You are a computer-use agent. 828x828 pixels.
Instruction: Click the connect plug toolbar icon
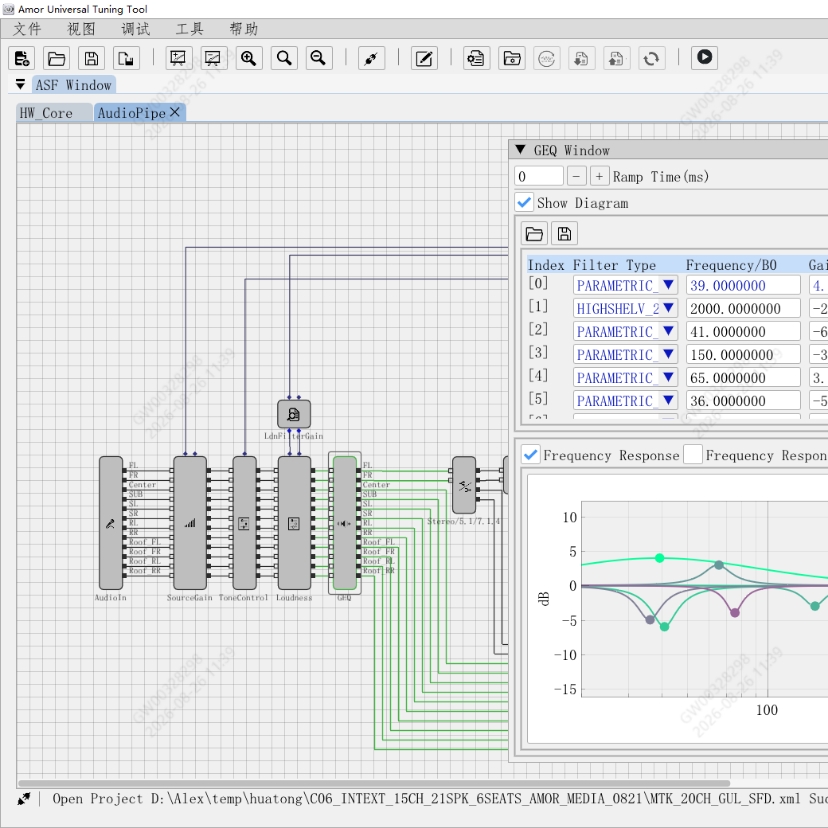371,58
